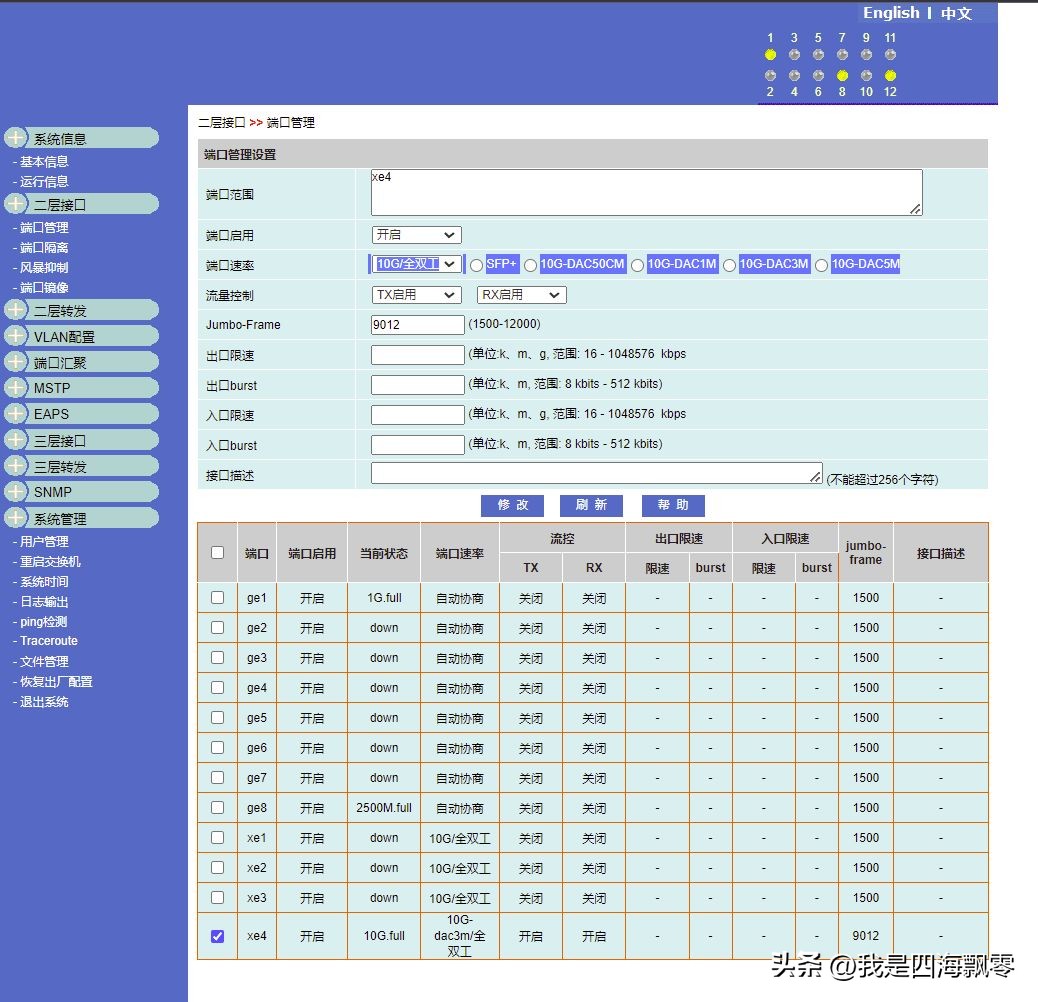The height and width of the screenshot is (1002, 1038).
Task: Select 风暴抑制 in the sidebar menu
Action: (45, 267)
